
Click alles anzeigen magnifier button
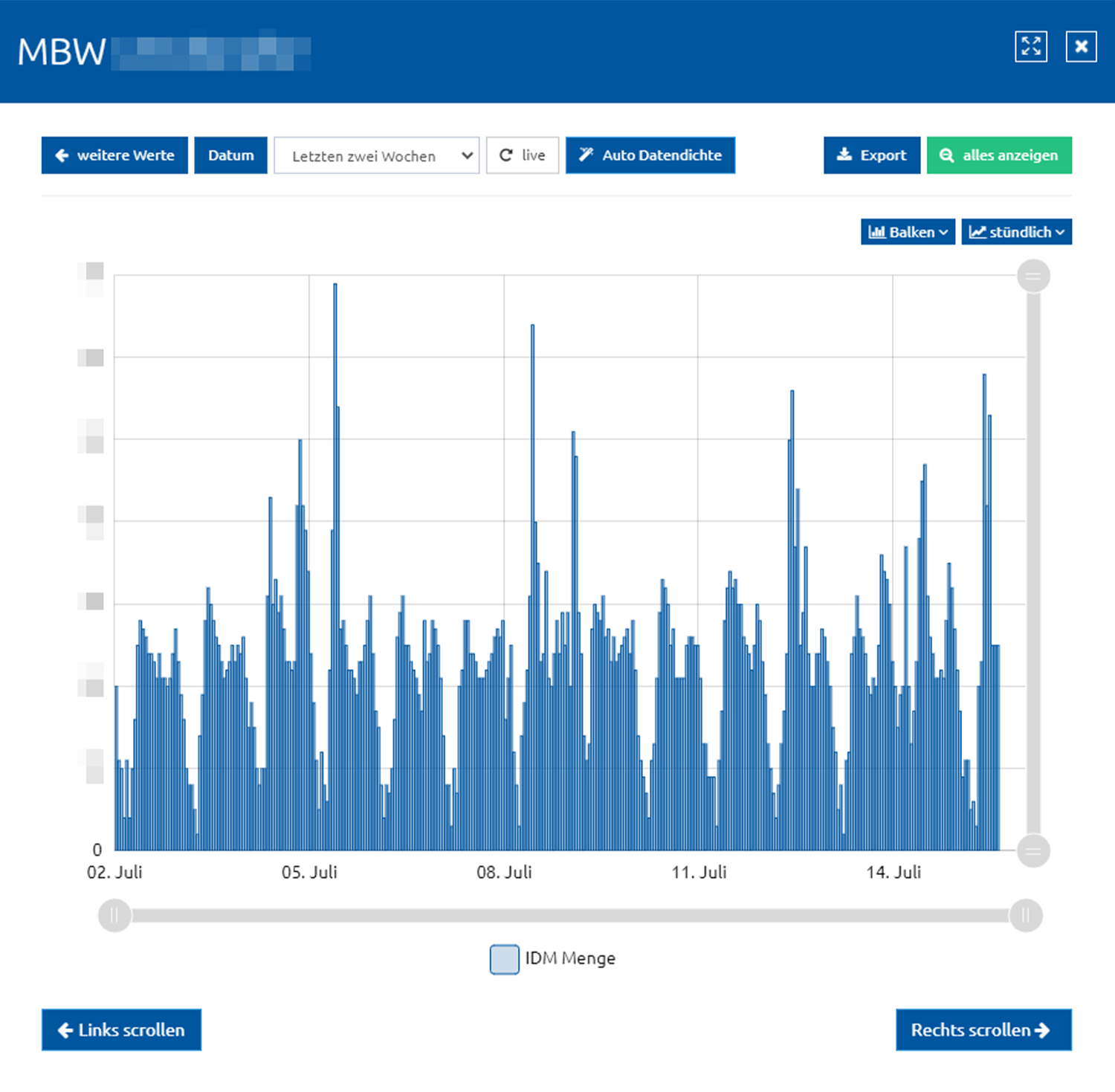tap(999, 155)
